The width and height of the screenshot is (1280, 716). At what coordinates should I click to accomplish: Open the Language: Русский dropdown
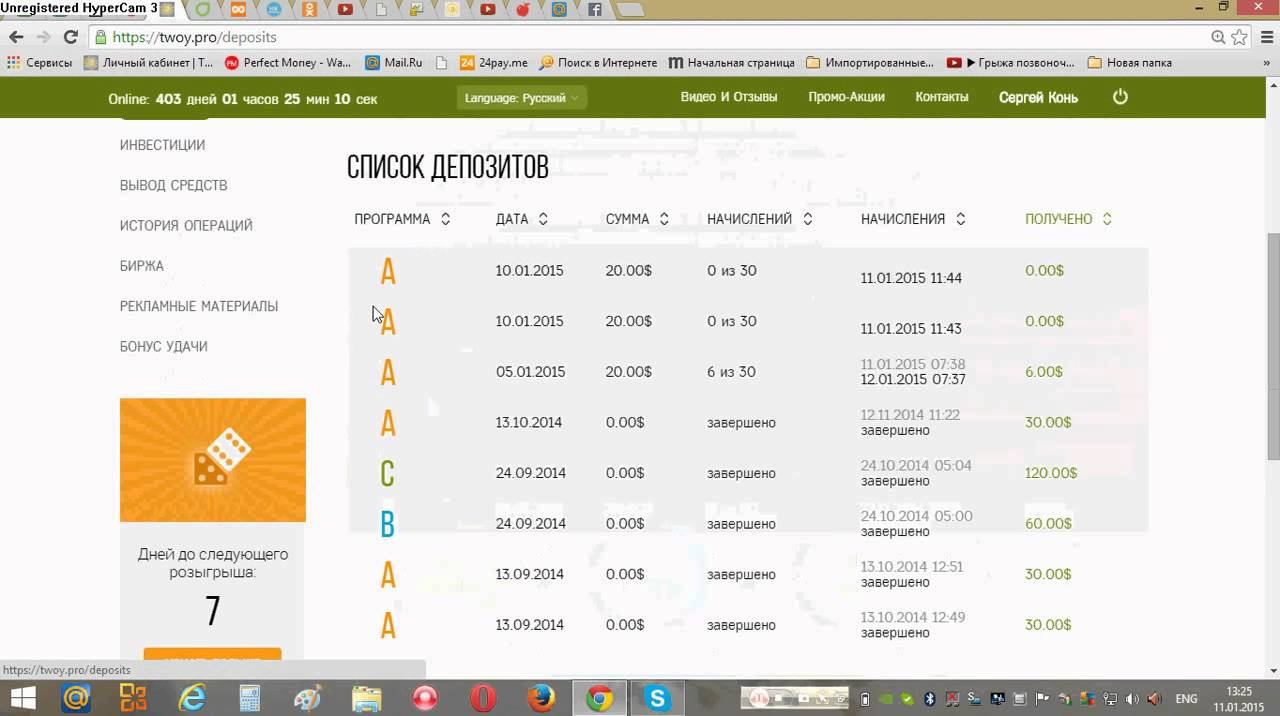tap(521, 98)
